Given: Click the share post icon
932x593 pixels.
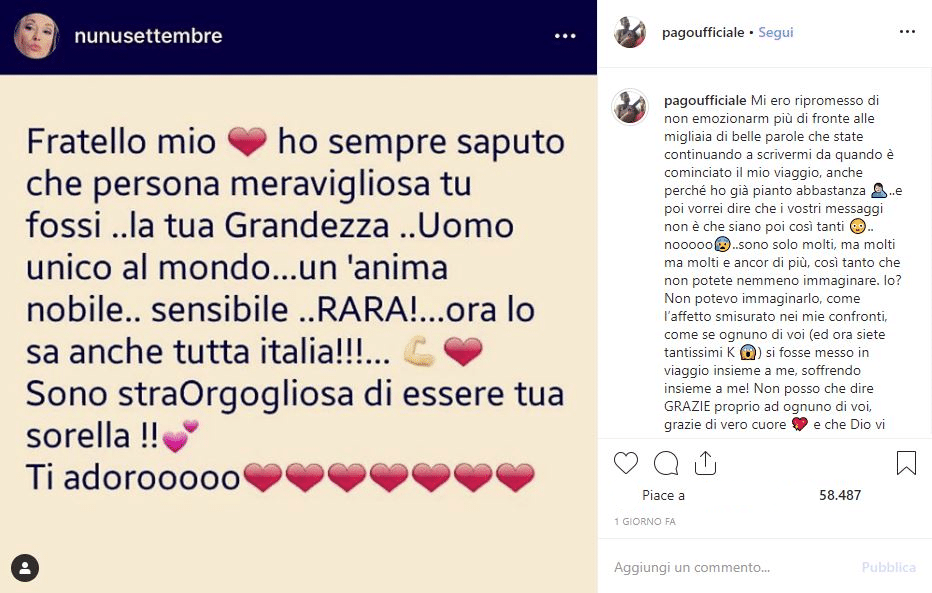Looking at the screenshot, I should (705, 463).
